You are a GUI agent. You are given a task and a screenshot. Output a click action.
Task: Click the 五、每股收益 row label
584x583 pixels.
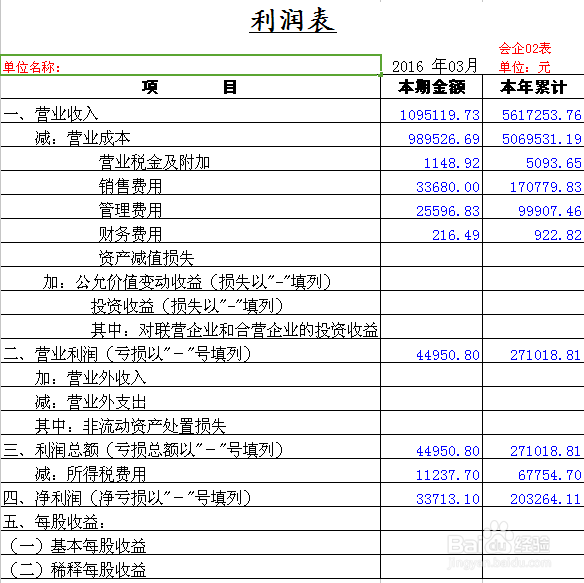pyautogui.click(x=54, y=522)
